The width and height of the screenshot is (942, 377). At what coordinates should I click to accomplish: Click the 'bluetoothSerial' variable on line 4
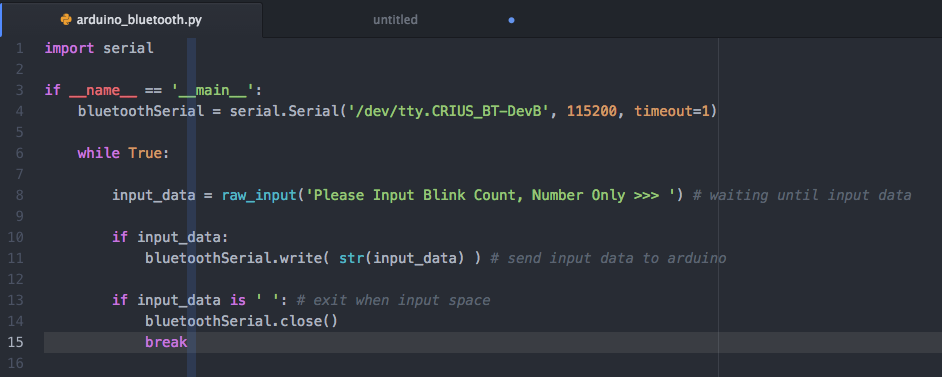(141, 111)
